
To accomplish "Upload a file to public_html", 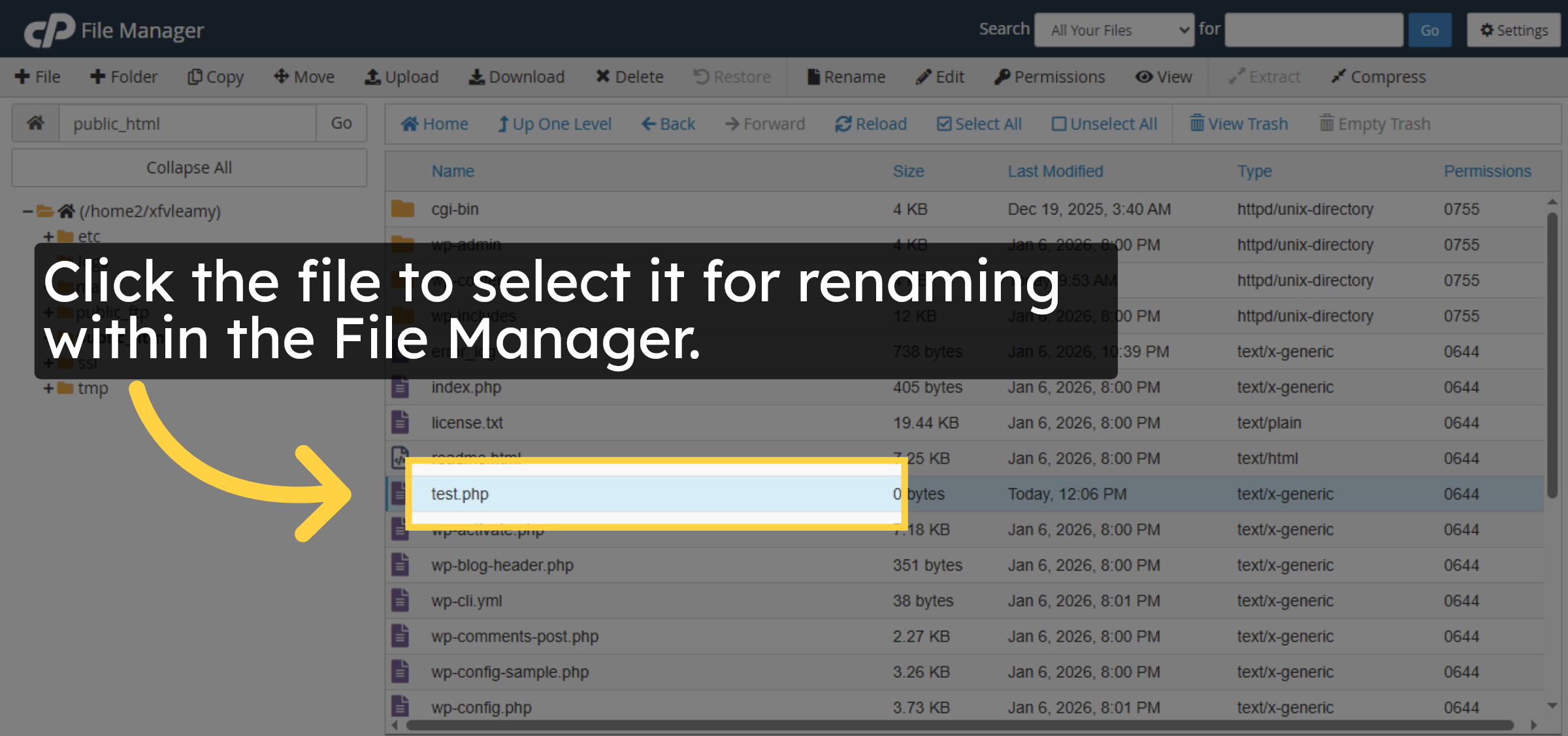I will (x=401, y=76).
